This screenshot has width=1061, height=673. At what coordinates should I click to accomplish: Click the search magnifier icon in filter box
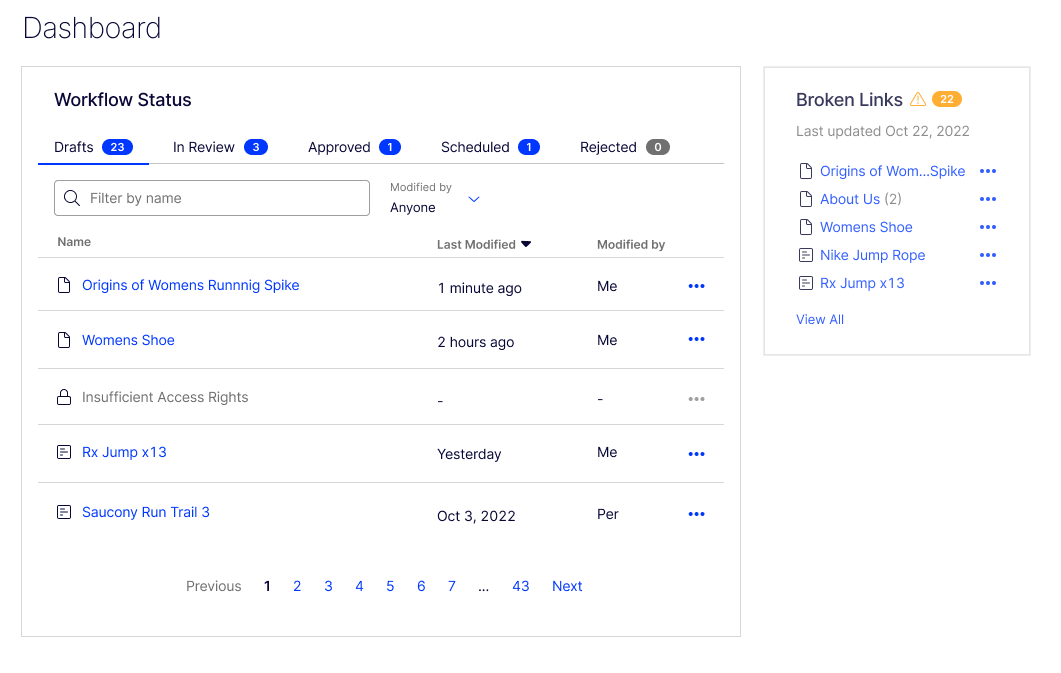coord(72,198)
